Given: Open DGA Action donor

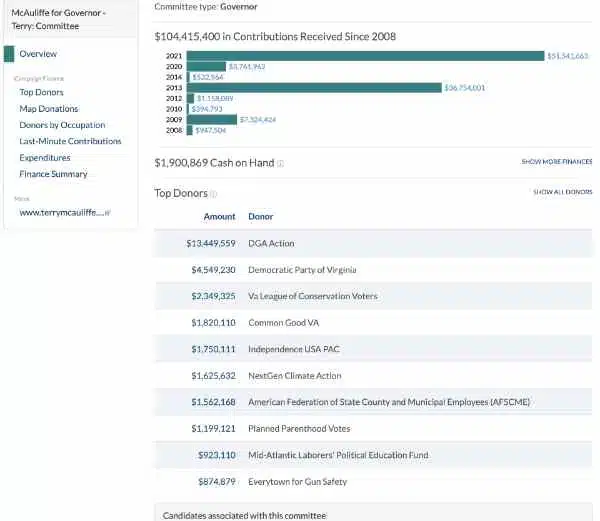Looking at the screenshot, I should pyautogui.click(x=271, y=244).
